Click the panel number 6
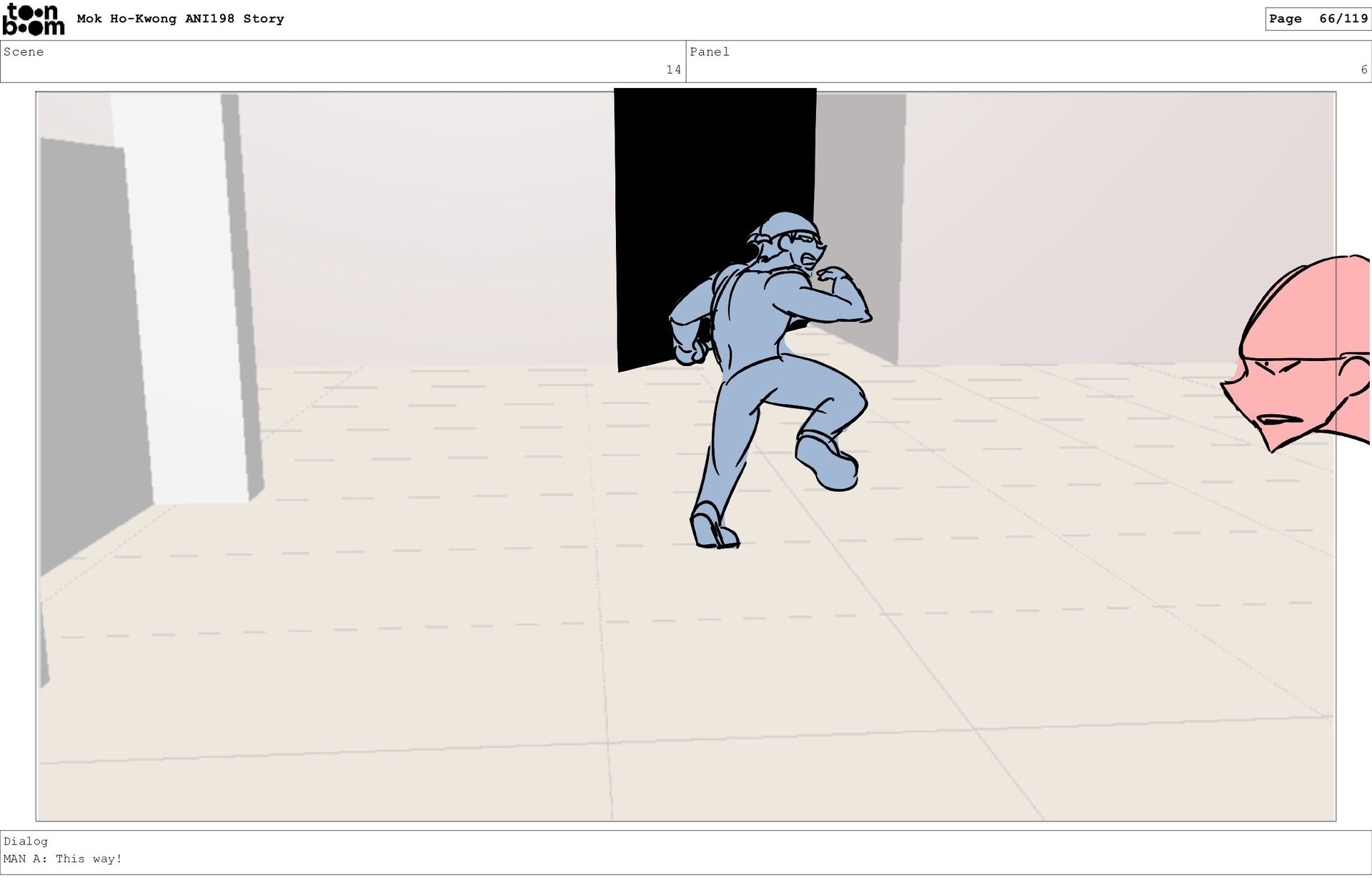This screenshot has height=888, width=1372. (1363, 70)
